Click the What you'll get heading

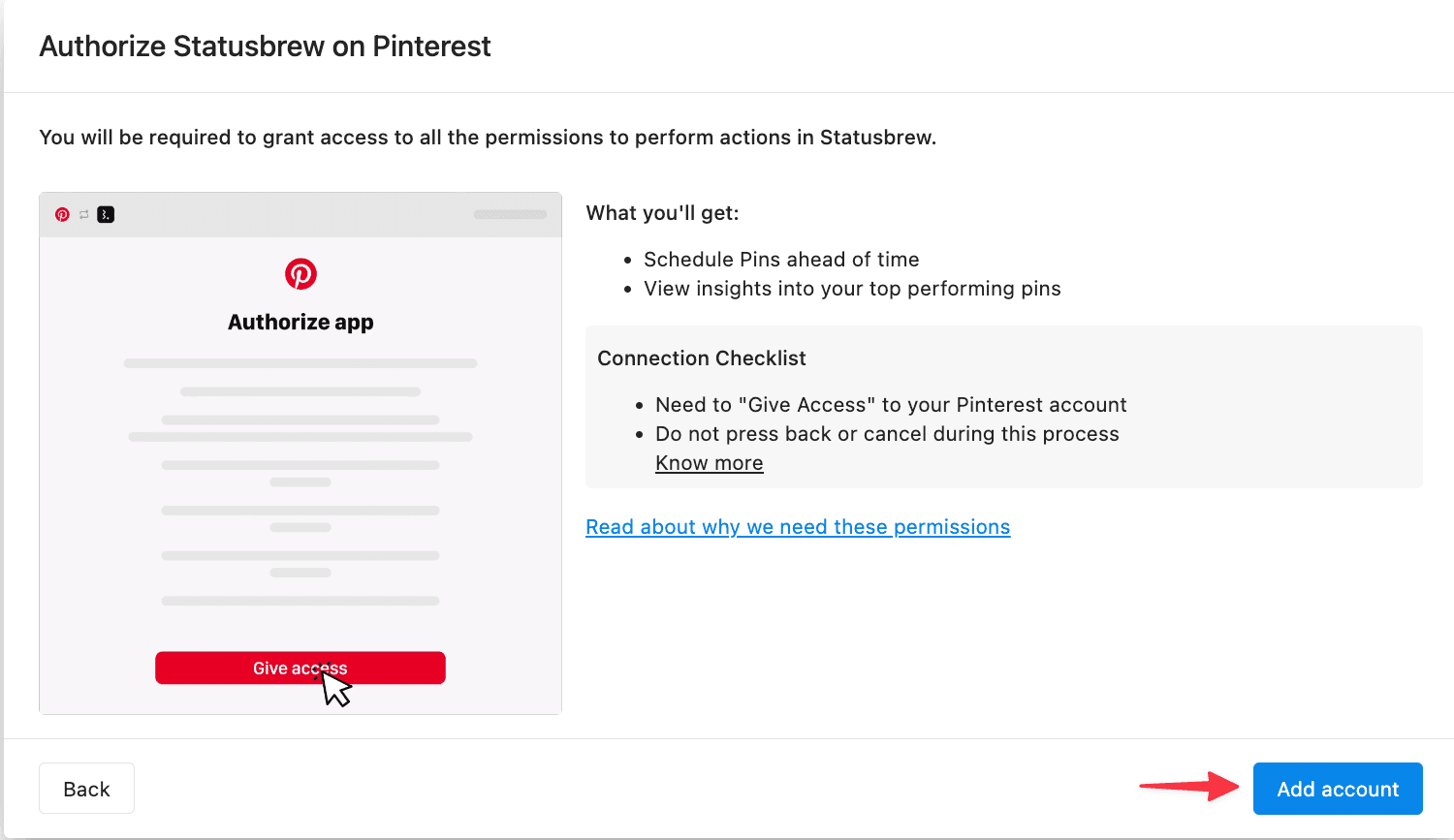point(662,213)
